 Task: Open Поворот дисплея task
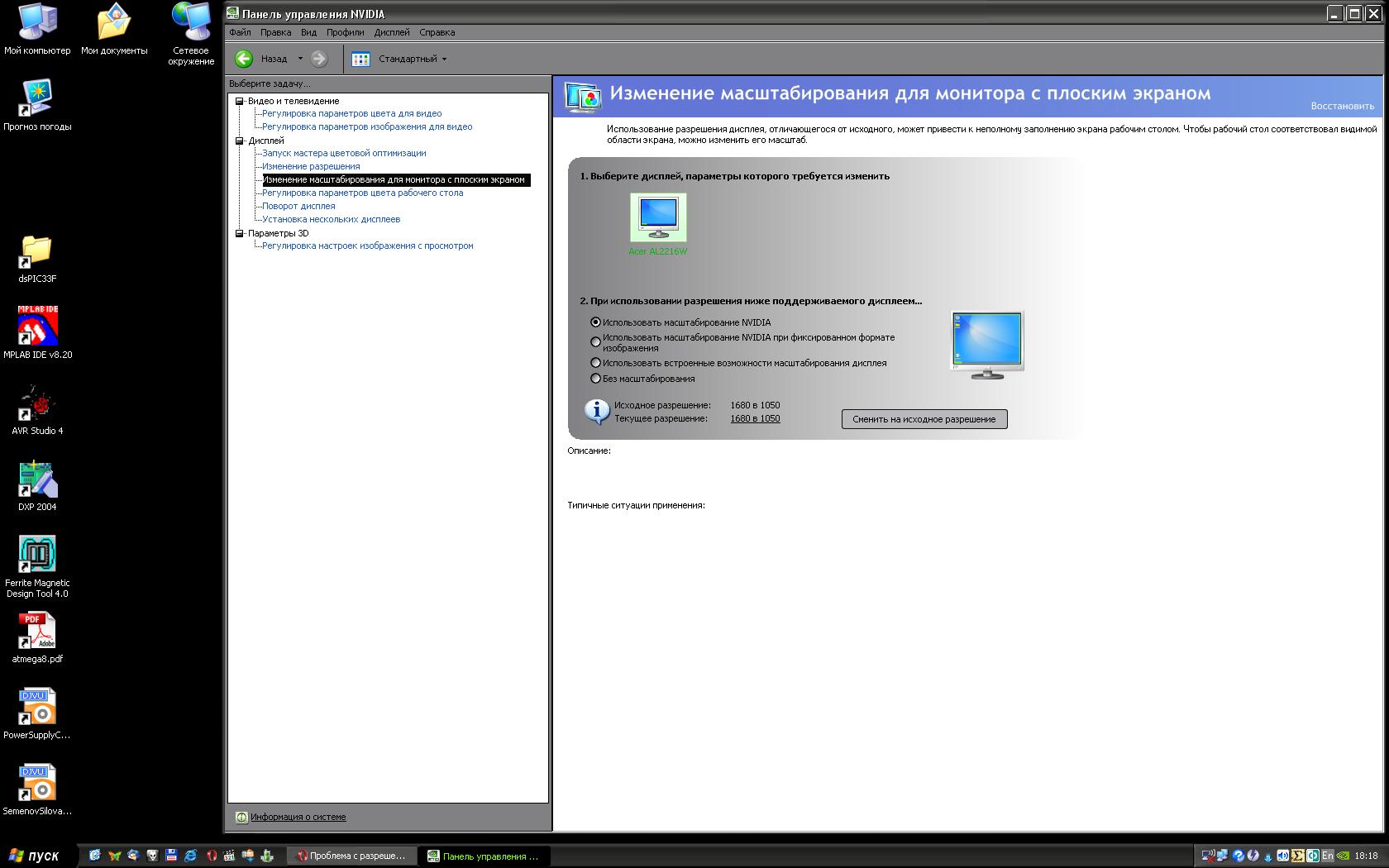click(298, 206)
